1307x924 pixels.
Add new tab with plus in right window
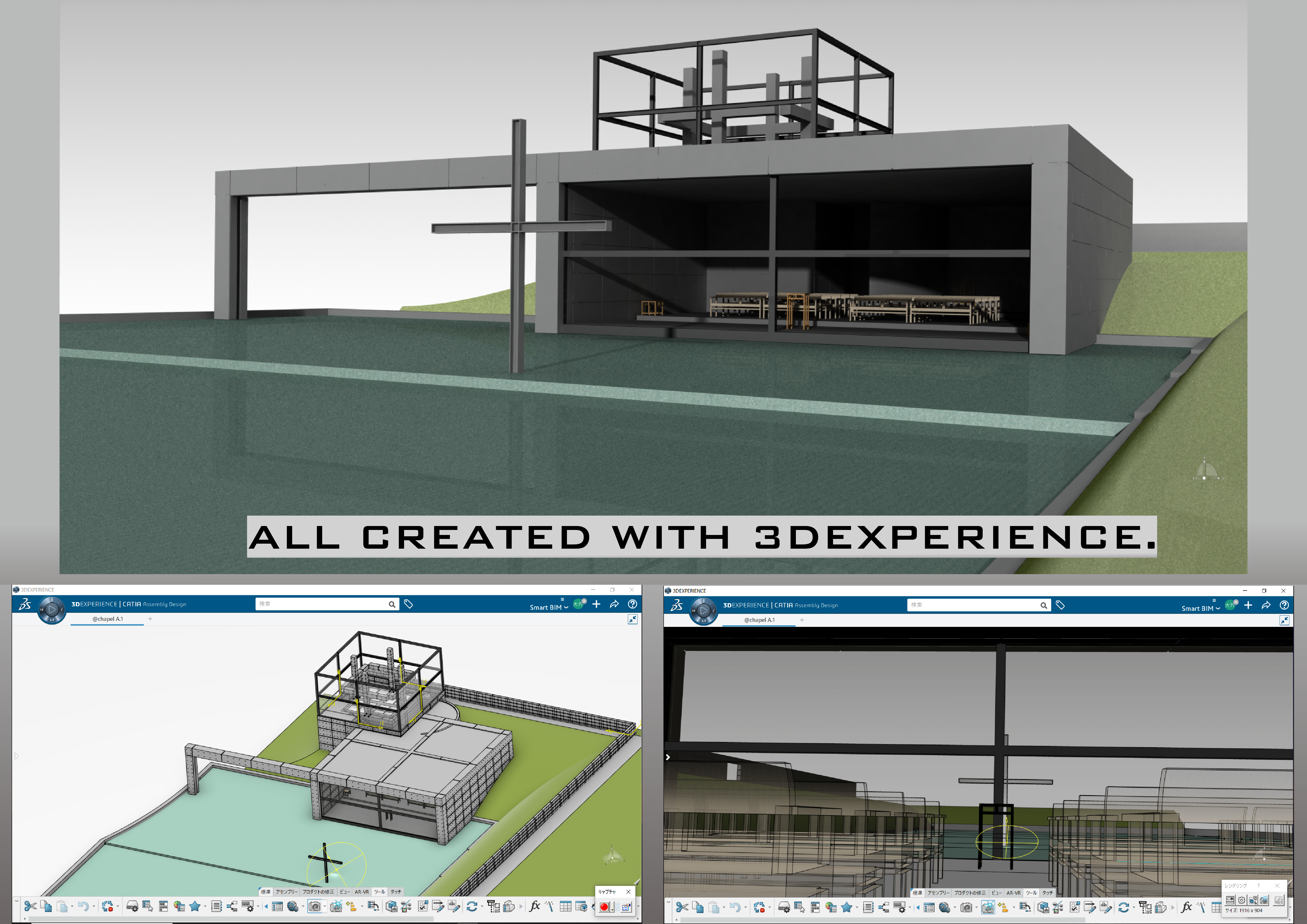(802, 620)
